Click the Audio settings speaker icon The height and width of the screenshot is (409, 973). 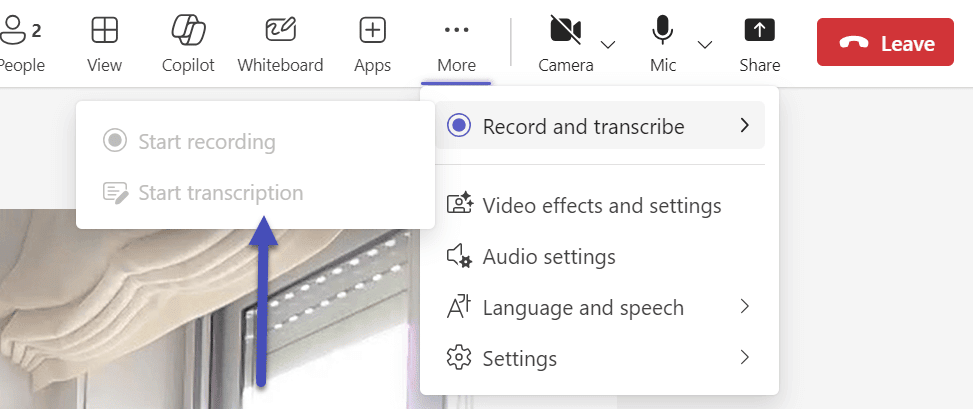[459, 257]
